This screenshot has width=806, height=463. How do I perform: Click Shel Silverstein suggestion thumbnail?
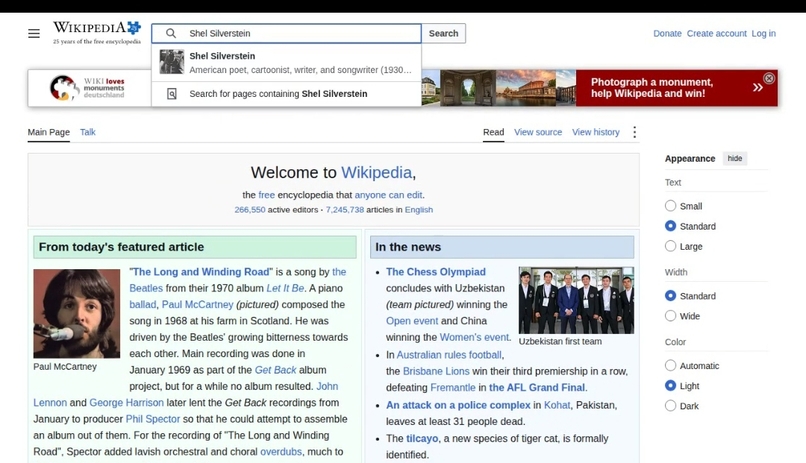pos(172,62)
